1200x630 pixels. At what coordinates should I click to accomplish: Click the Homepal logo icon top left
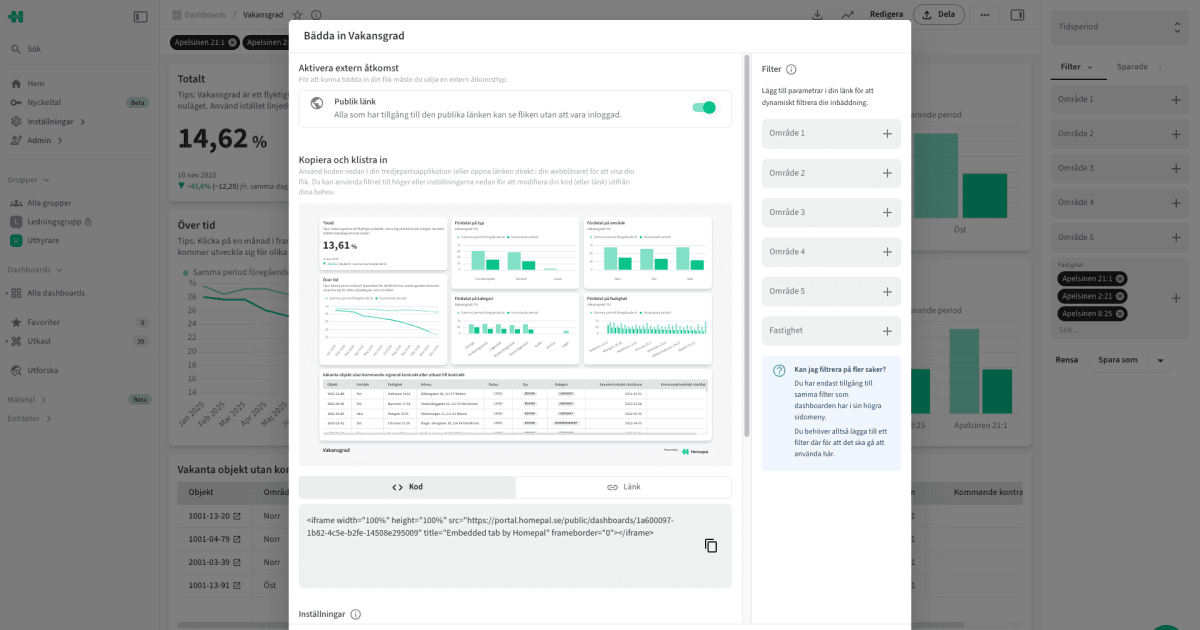tap(16, 16)
